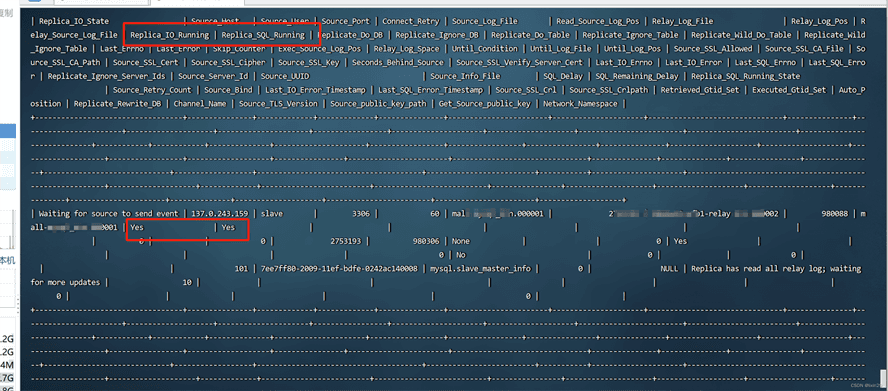This screenshot has height=391, width=888.
Task: Click the 'slave' user value
Action: [x=272, y=214]
